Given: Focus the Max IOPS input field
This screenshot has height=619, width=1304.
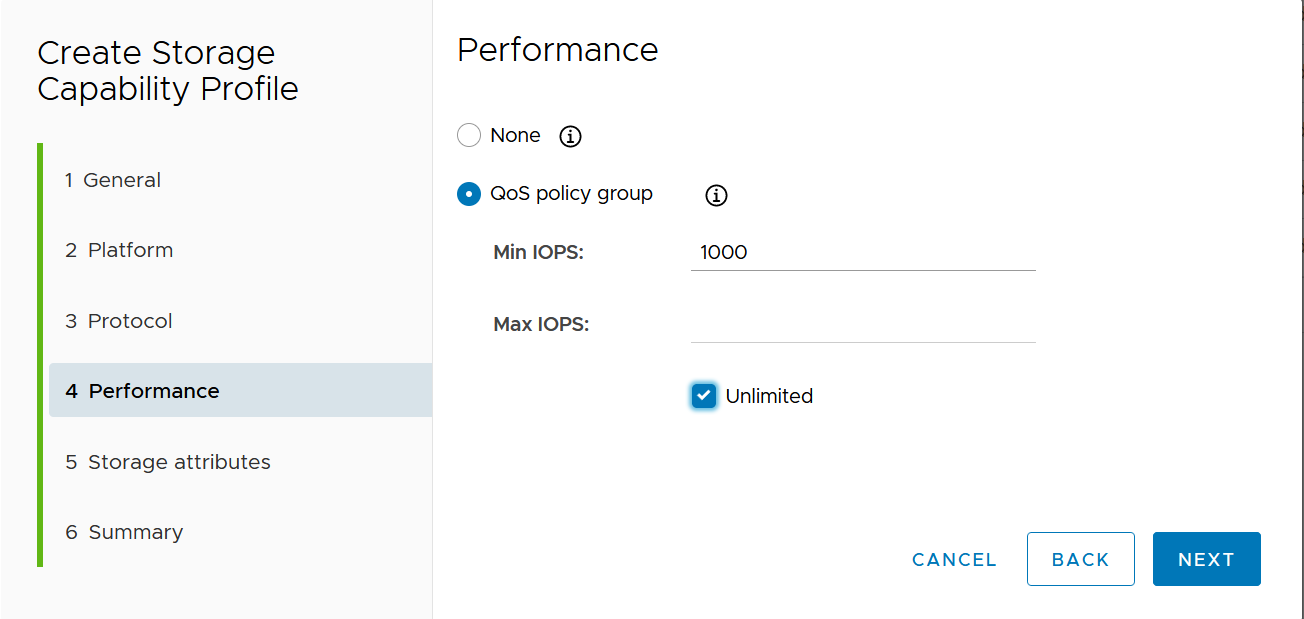Looking at the screenshot, I should coord(862,324).
